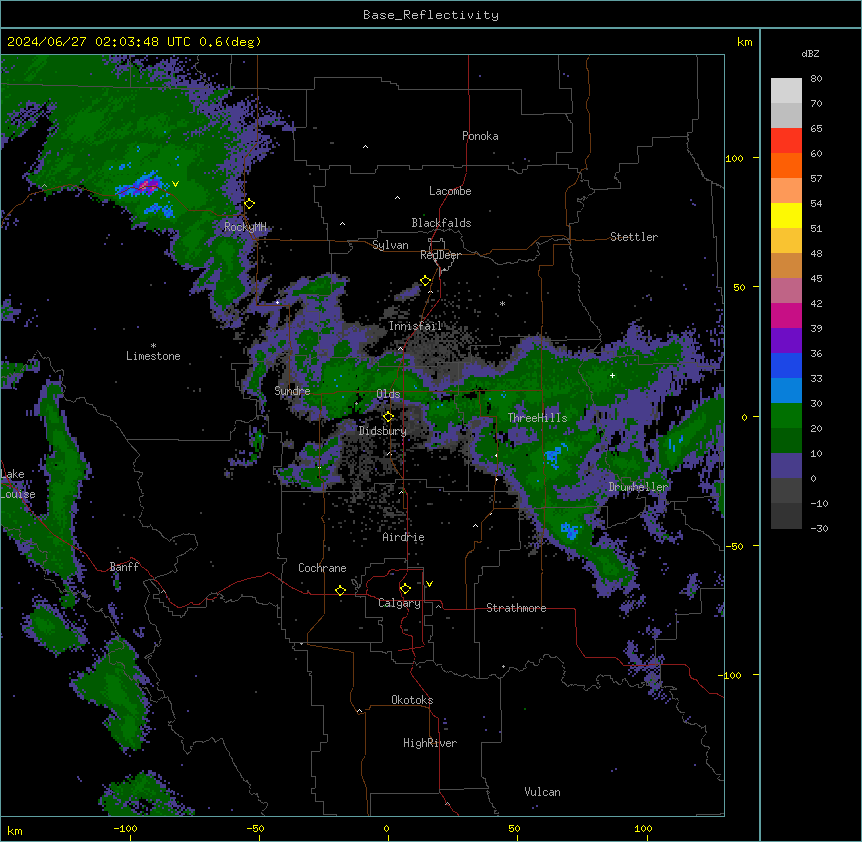The image size is (862, 842).
Task: Select the Strathmore label
Action: tap(516, 608)
